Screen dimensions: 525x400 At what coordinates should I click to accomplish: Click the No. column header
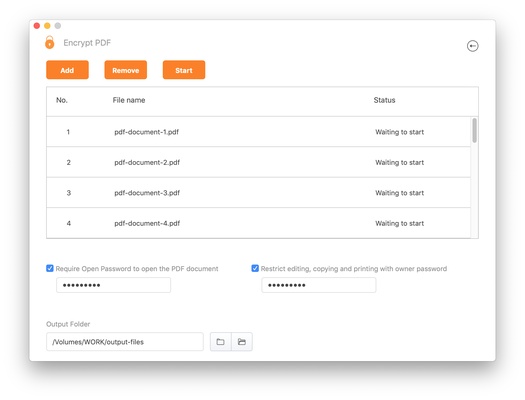[x=62, y=100]
